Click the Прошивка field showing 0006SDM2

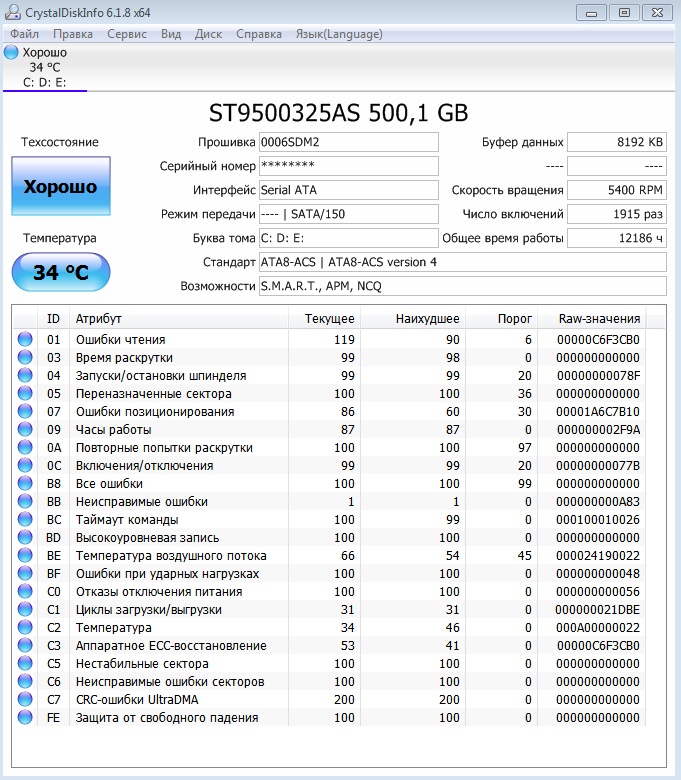click(348, 142)
